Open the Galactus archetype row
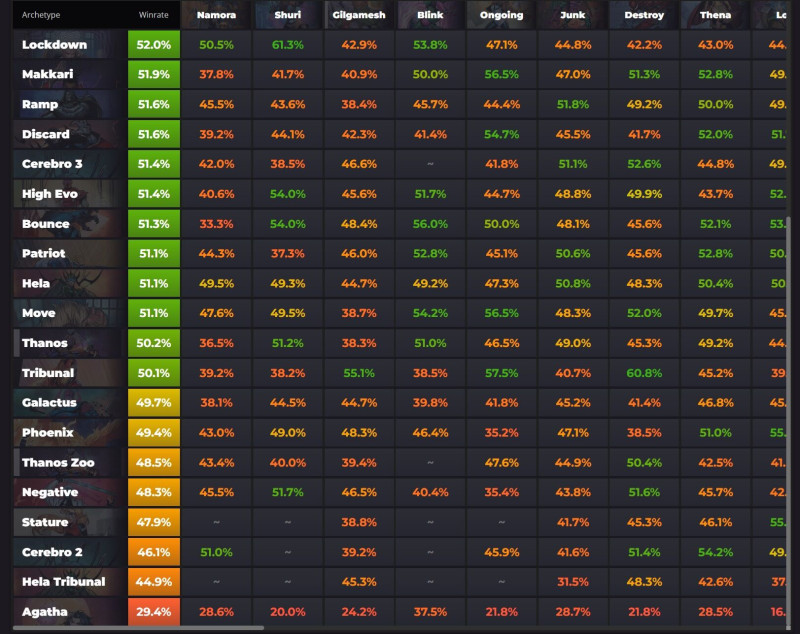This screenshot has height=634, width=800. [70, 402]
